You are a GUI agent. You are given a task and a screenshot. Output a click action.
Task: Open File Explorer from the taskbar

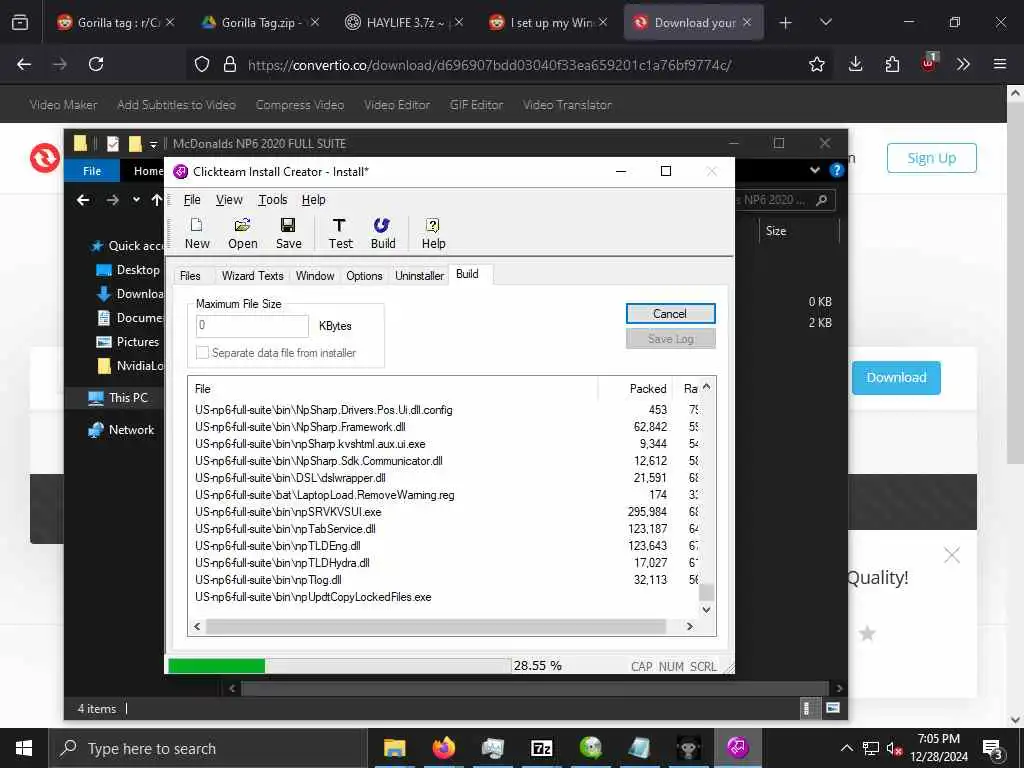point(394,748)
